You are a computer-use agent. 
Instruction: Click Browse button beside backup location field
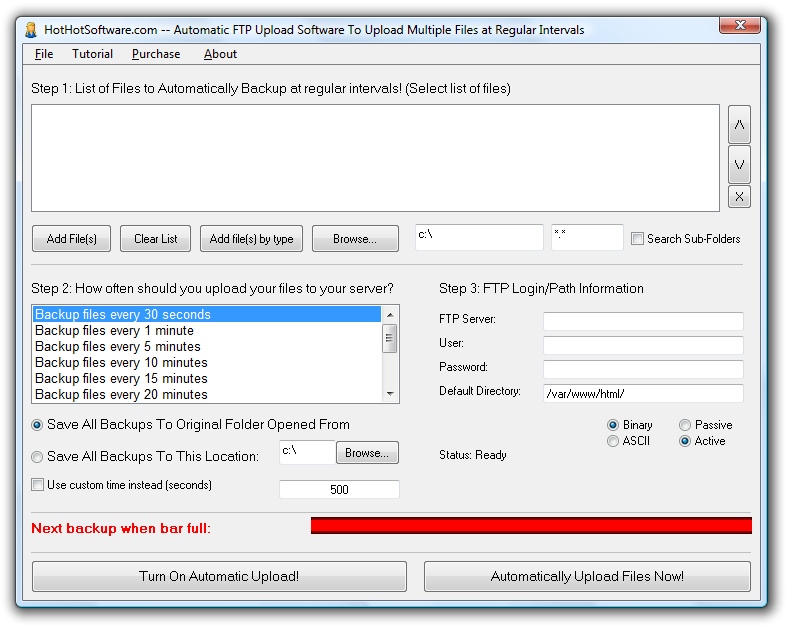point(367,453)
